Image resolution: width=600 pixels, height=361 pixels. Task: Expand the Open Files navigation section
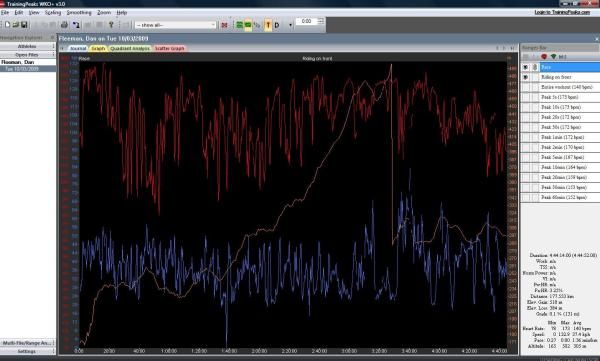(27, 55)
